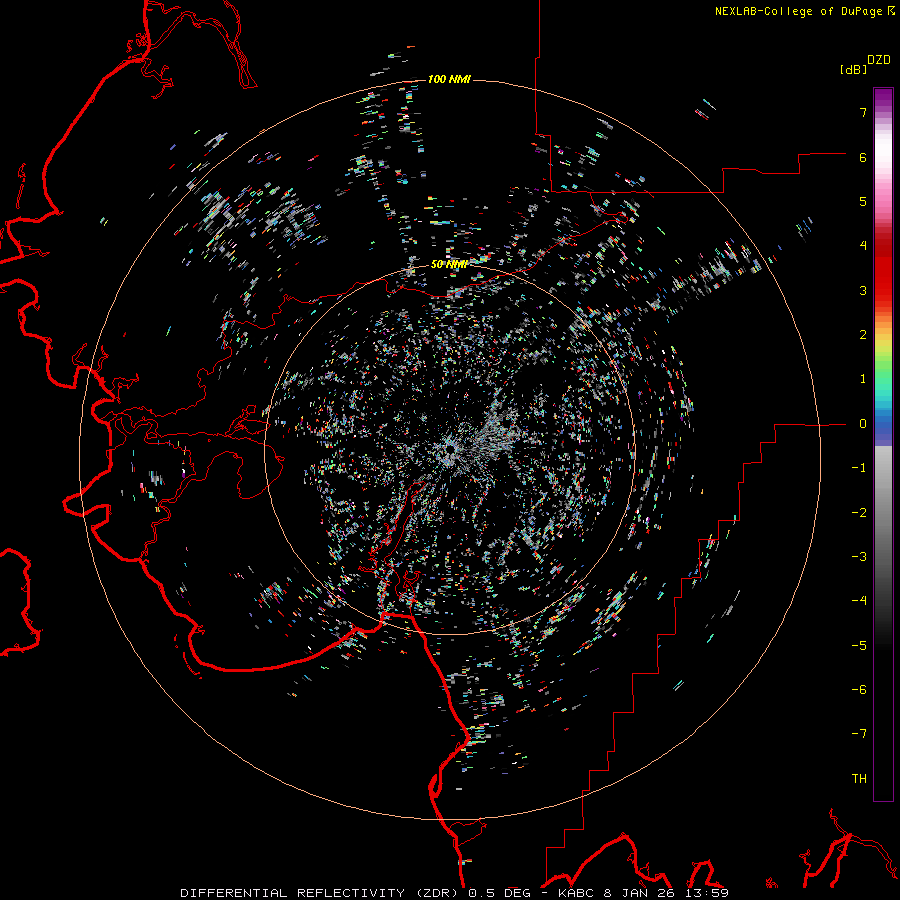
Task: Click the KABC radar site identifier
Action: pos(576,893)
